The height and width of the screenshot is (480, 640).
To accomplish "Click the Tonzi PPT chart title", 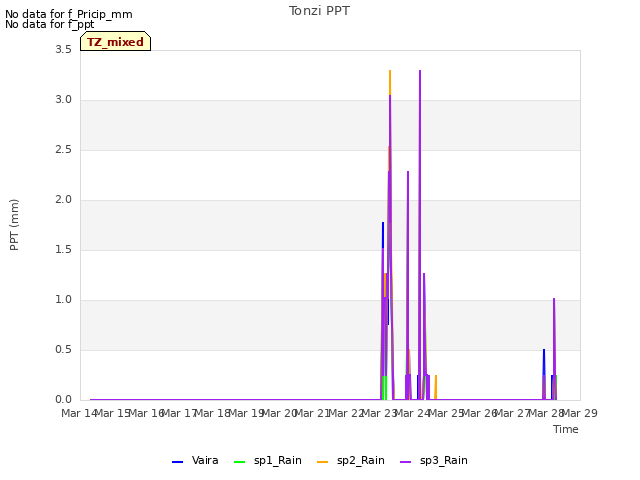I will [x=319, y=11].
